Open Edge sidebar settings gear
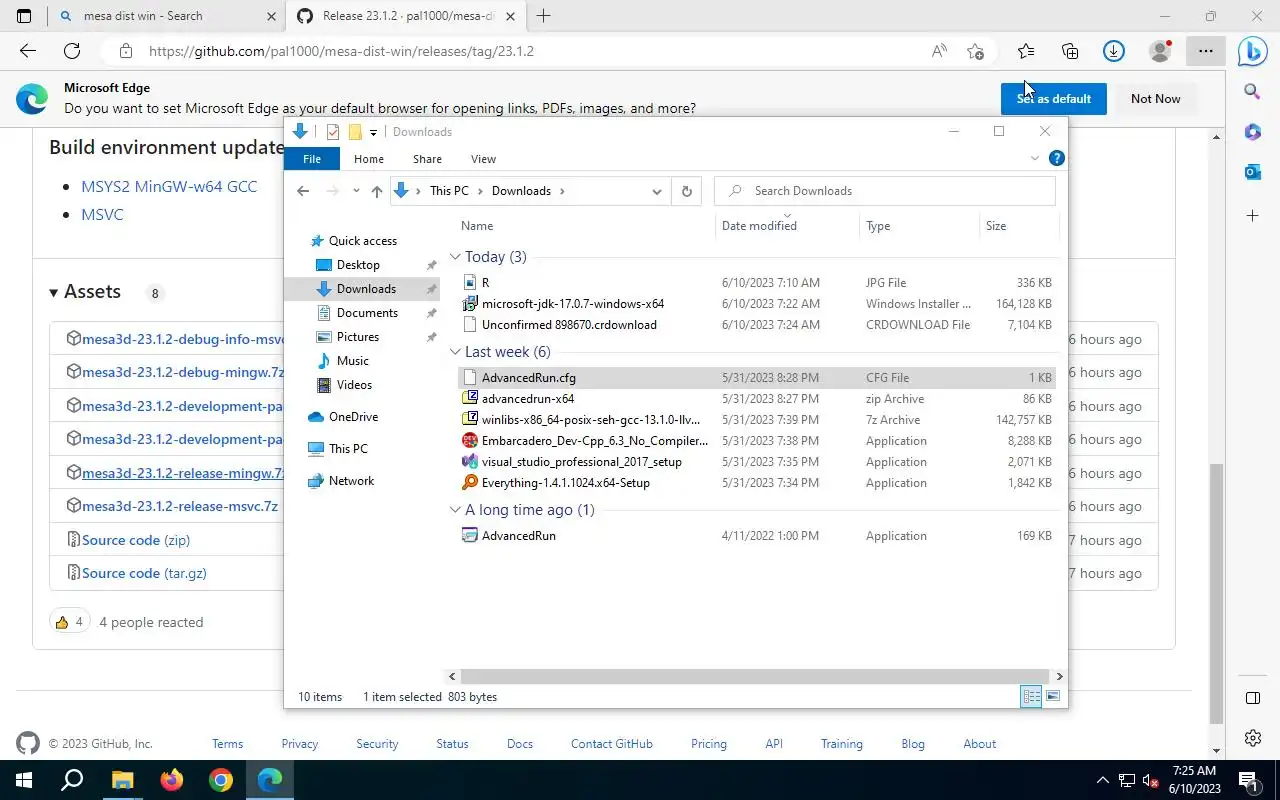 pyautogui.click(x=1252, y=738)
